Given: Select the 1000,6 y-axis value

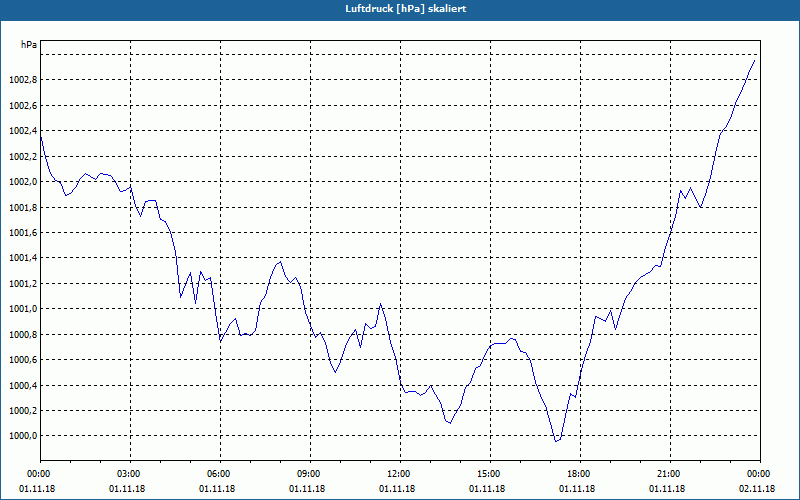Looking at the screenshot, I should pyautogui.click(x=23, y=360).
